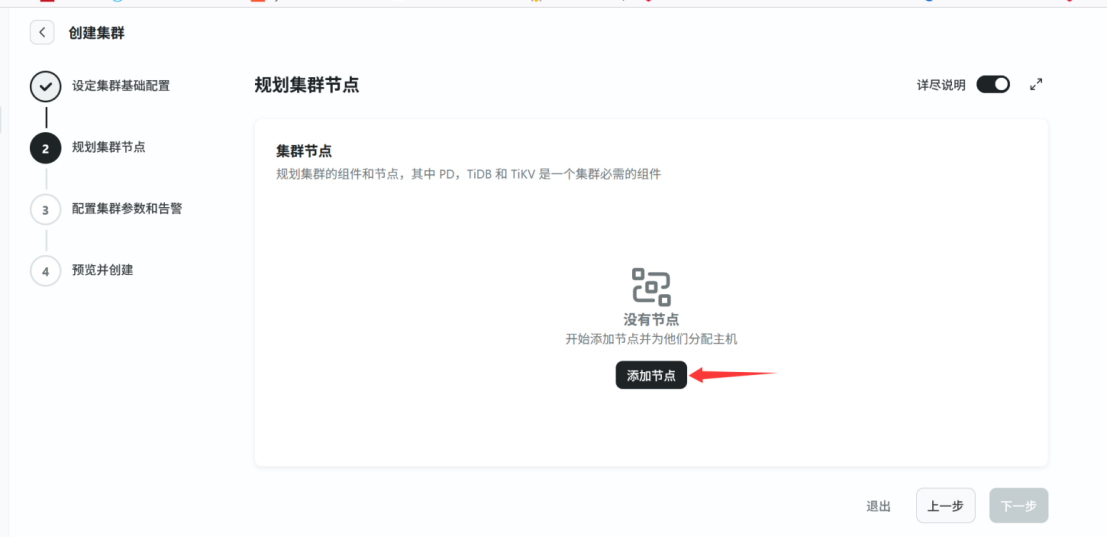The width and height of the screenshot is (1108, 538).
Task: Click the 集群节点 section heading
Action: 304,151
